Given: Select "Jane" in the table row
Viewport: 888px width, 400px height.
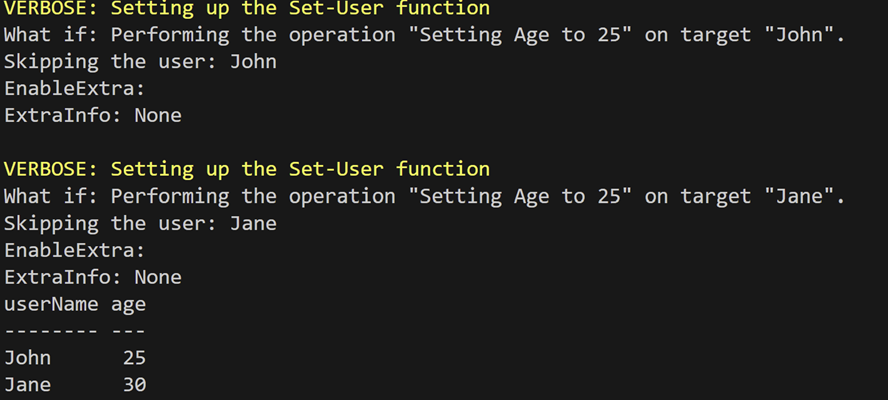Looking at the screenshot, I should pos(27,384).
